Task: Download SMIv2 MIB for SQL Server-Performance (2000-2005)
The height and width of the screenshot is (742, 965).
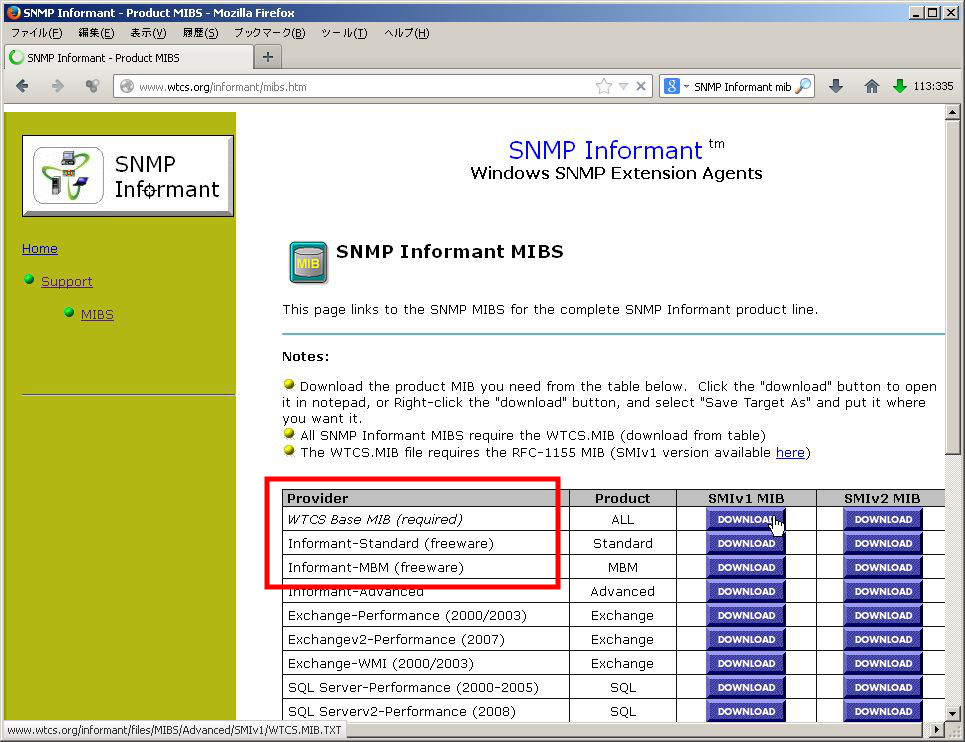Action: pos(883,687)
